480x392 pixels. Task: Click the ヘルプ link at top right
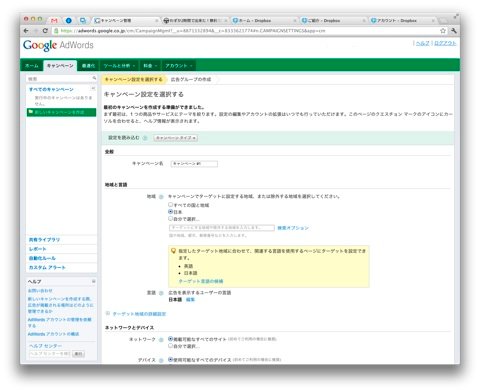(423, 43)
